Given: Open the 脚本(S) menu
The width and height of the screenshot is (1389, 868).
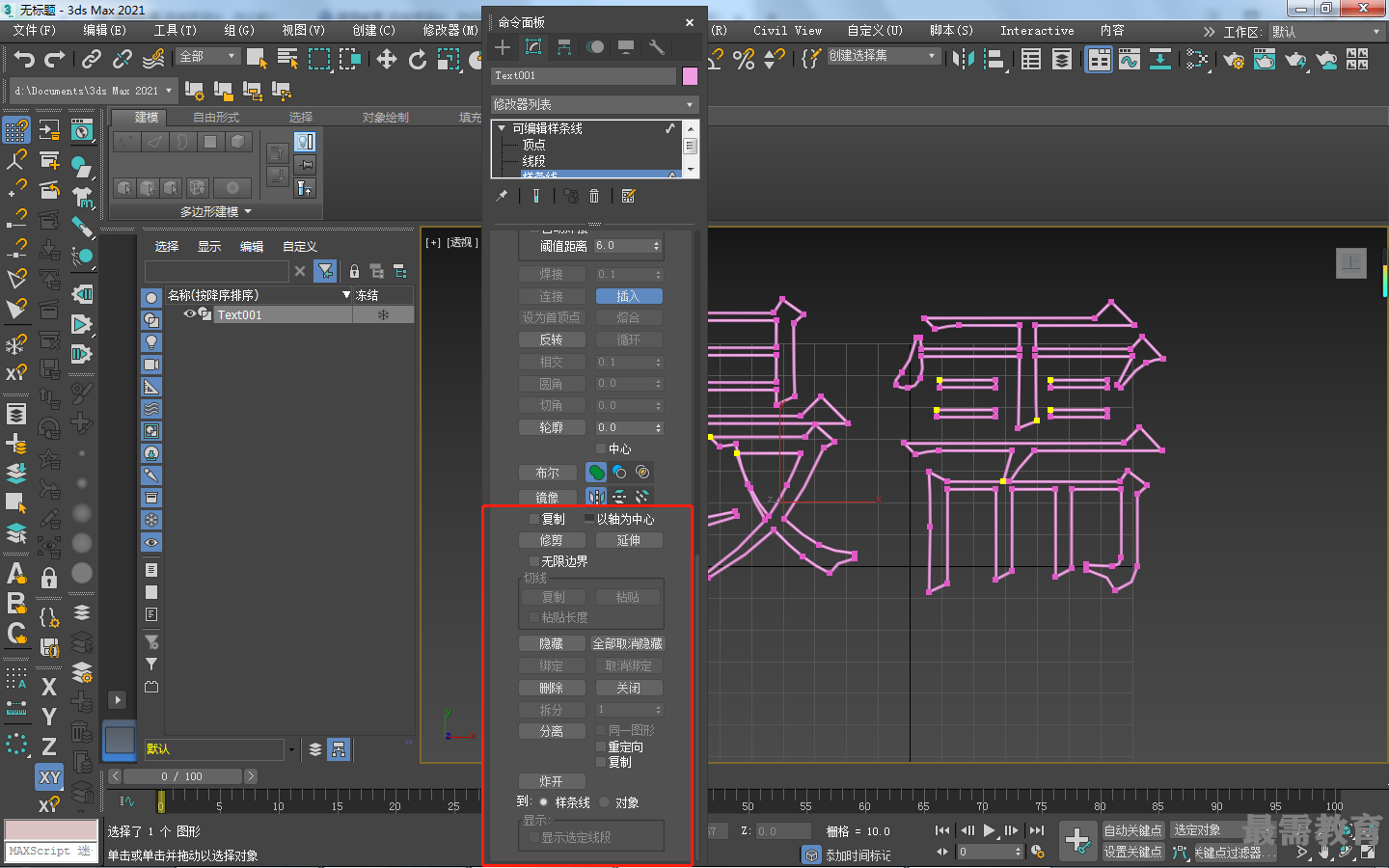Looking at the screenshot, I should click(951, 31).
